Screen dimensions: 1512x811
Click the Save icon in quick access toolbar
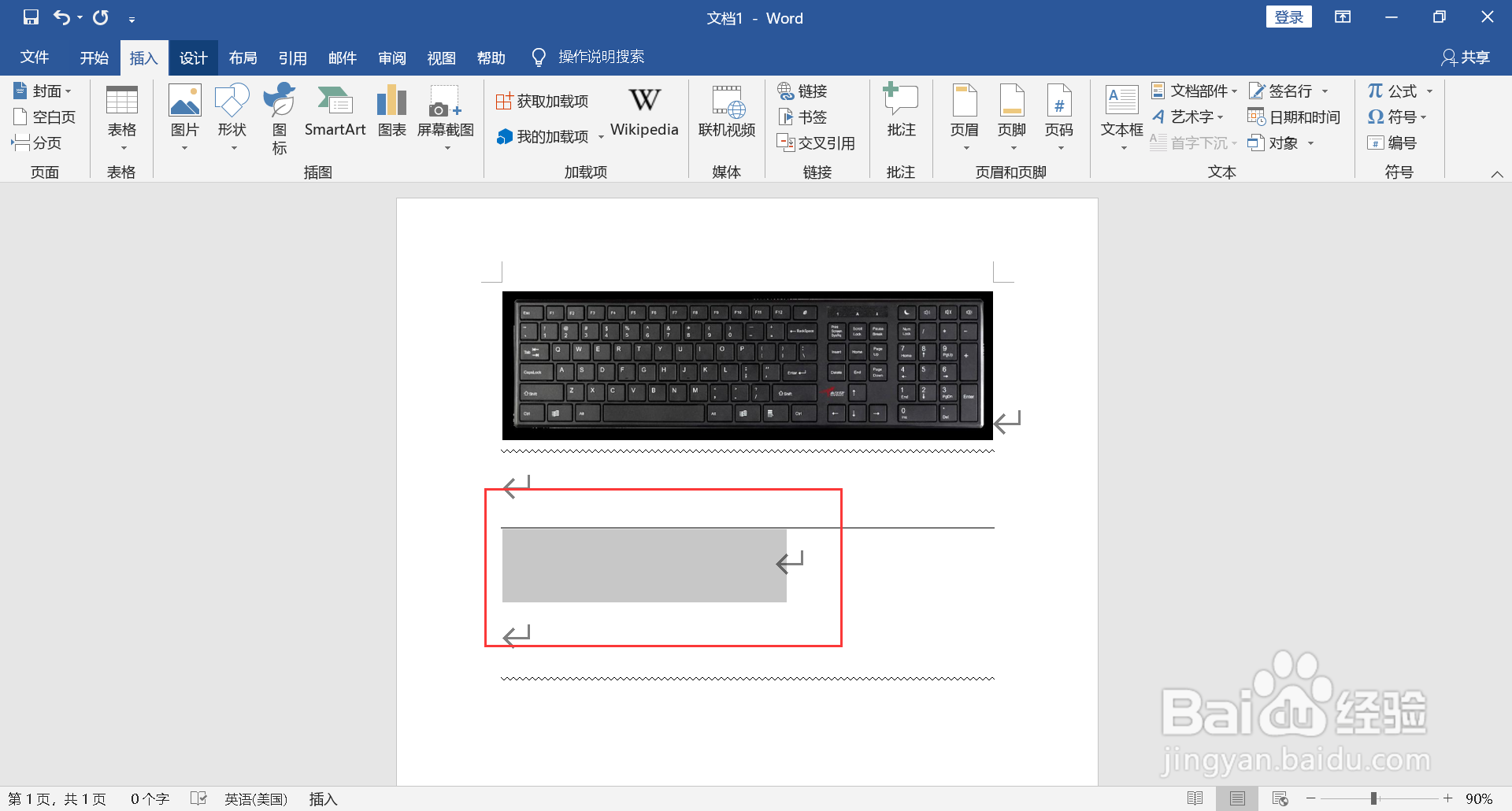[31, 17]
